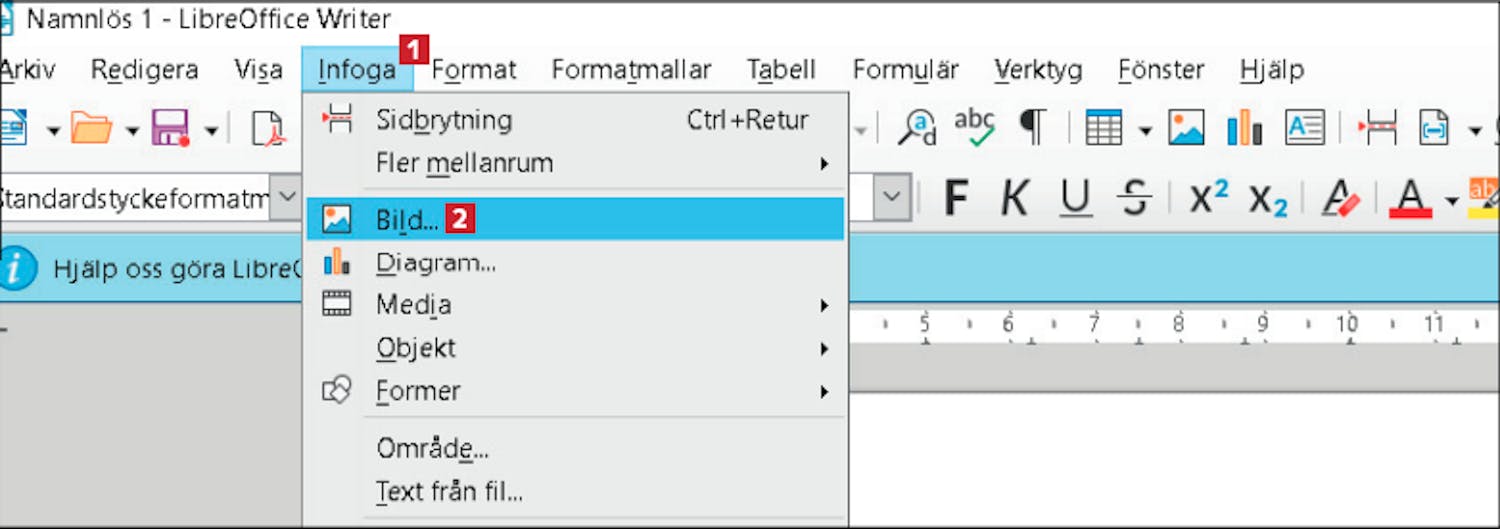The height and width of the screenshot is (529, 1500).
Task: Click the Insert Text Box icon
Action: pos(1305,128)
